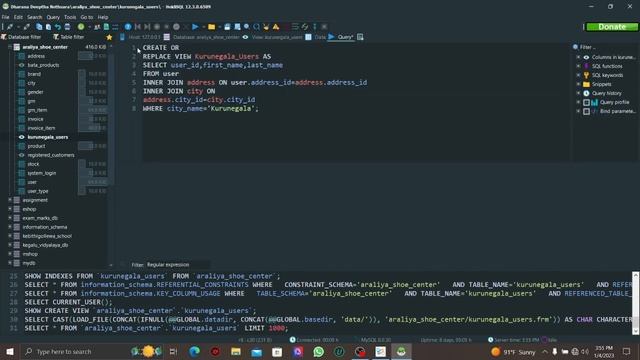Switch to the Database: araliya_shoe_center tab

(202, 37)
